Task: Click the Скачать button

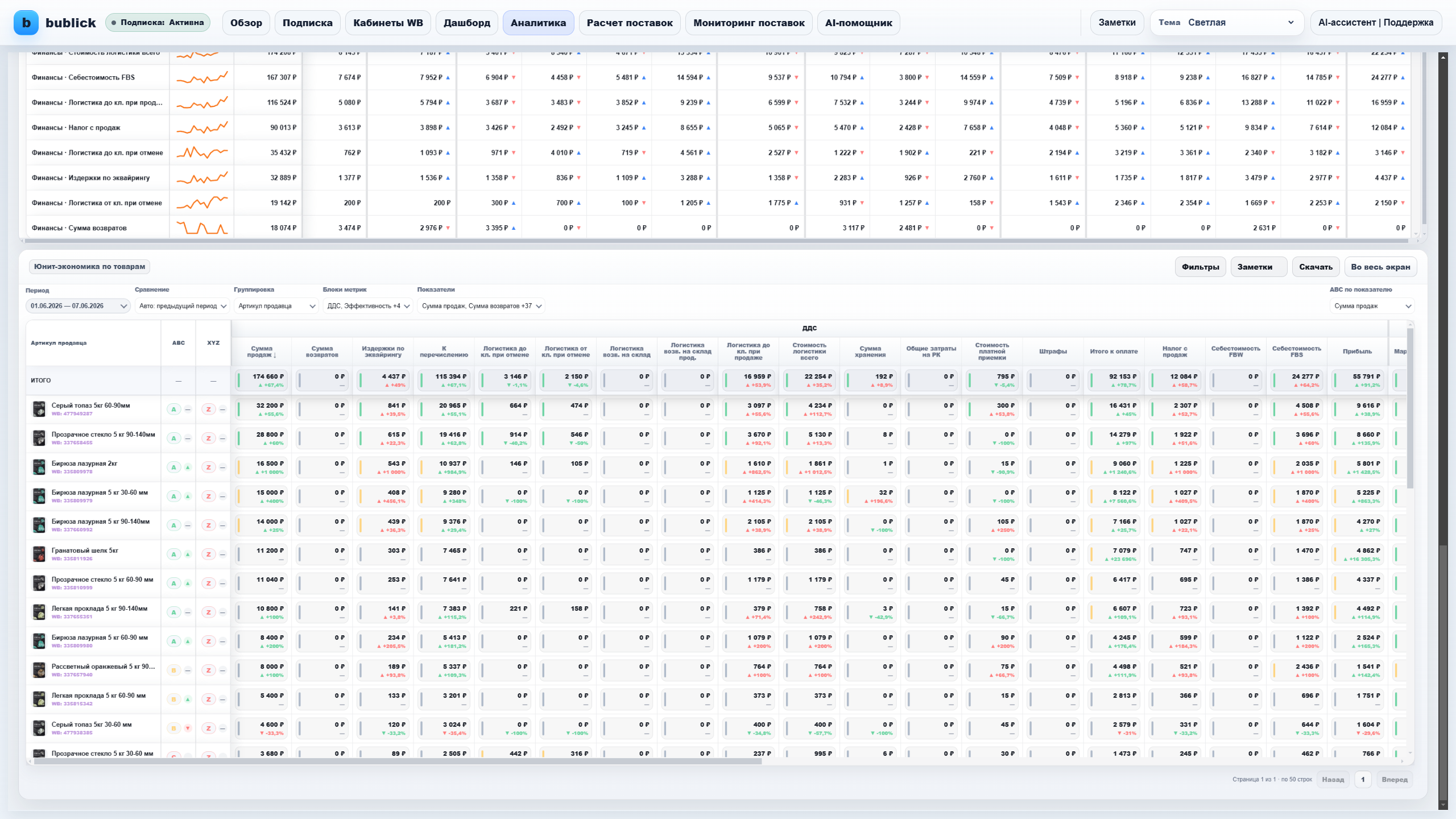Action: [1316, 267]
